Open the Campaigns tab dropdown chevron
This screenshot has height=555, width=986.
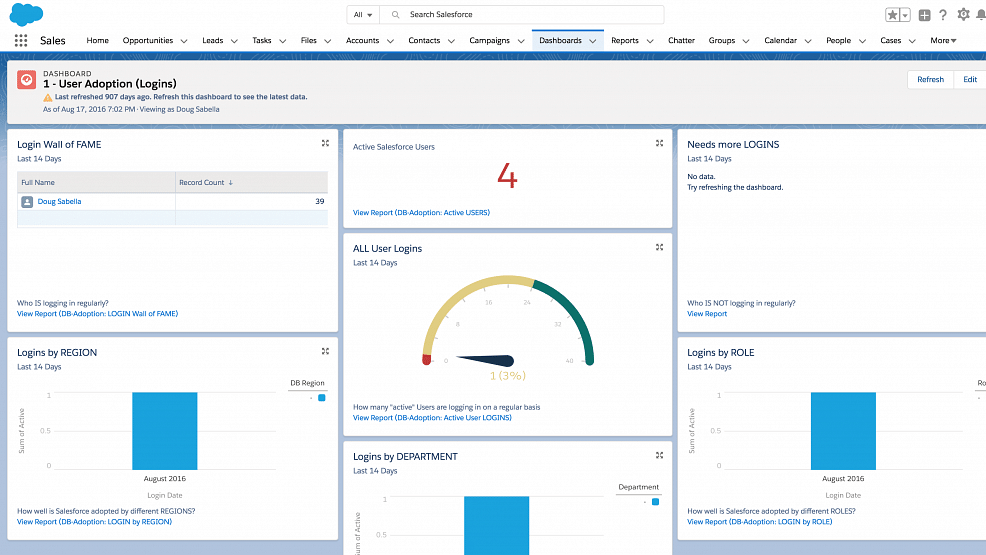pos(521,41)
